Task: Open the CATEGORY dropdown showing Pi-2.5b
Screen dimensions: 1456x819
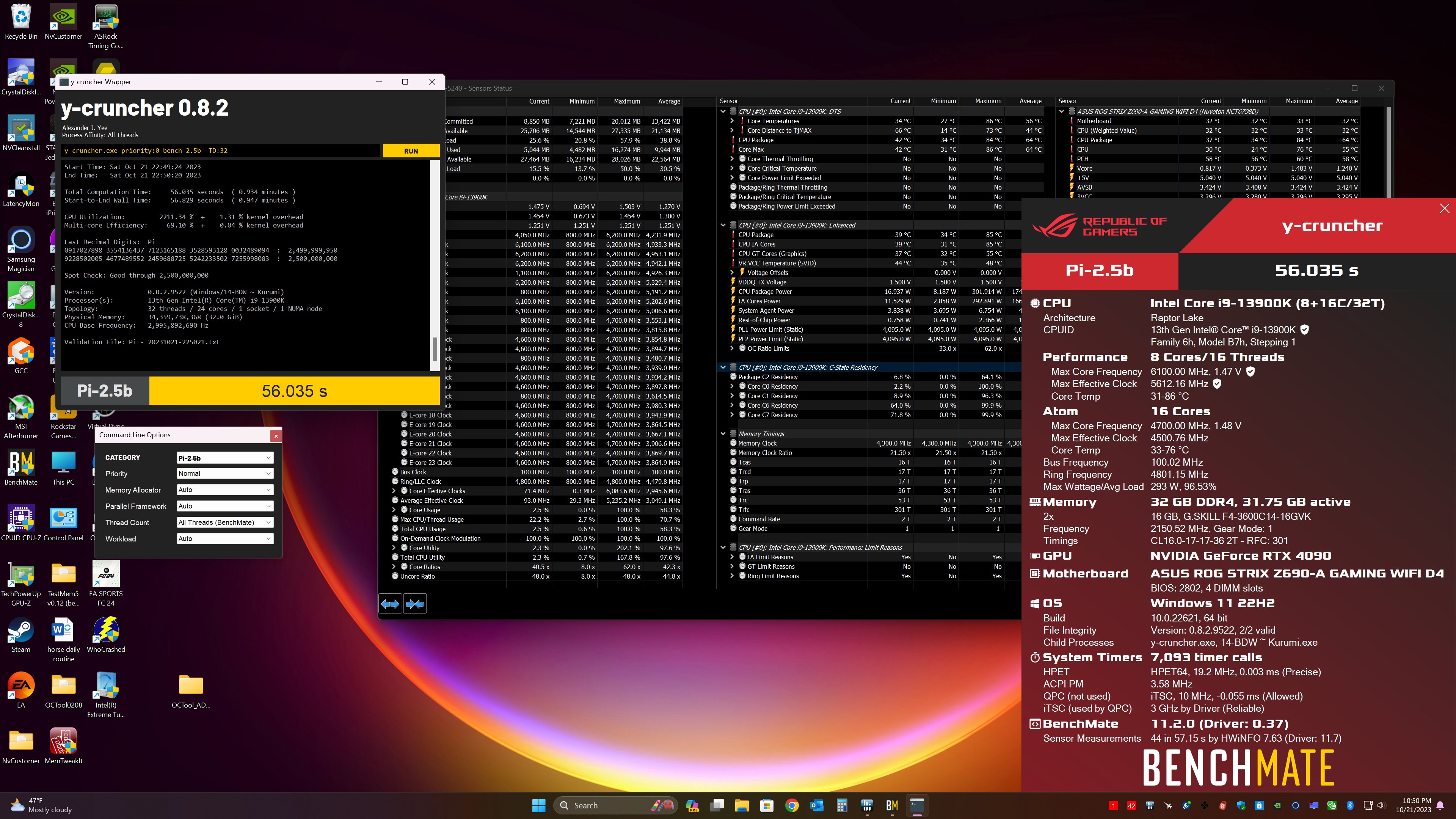Action: [225, 458]
